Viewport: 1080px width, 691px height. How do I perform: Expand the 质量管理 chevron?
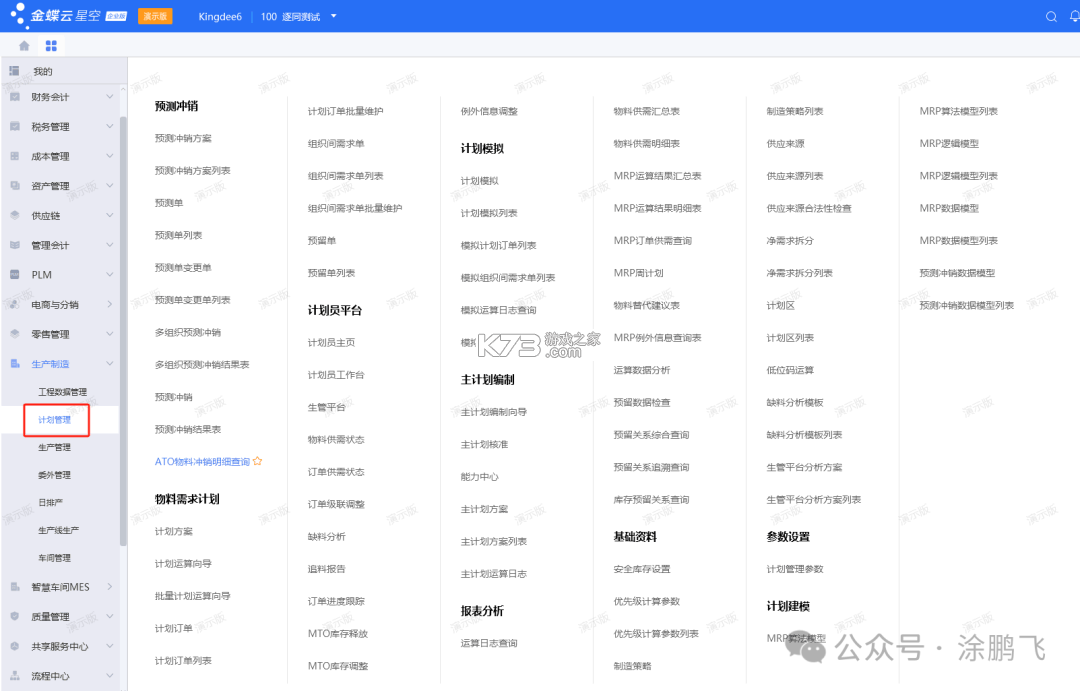point(110,616)
